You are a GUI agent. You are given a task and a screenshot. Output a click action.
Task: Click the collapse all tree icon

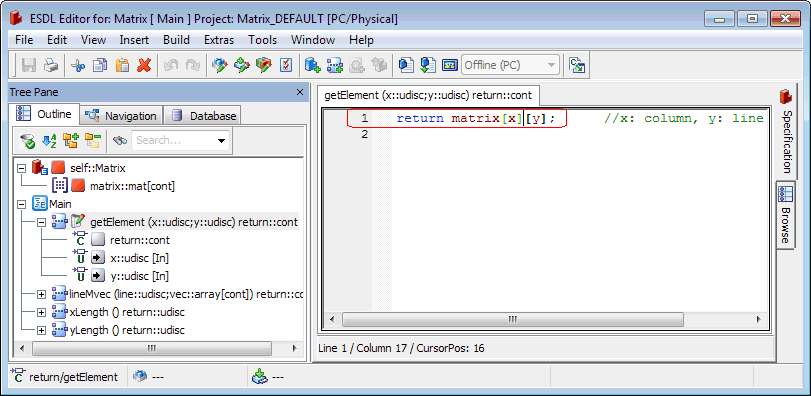coord(92,140)
